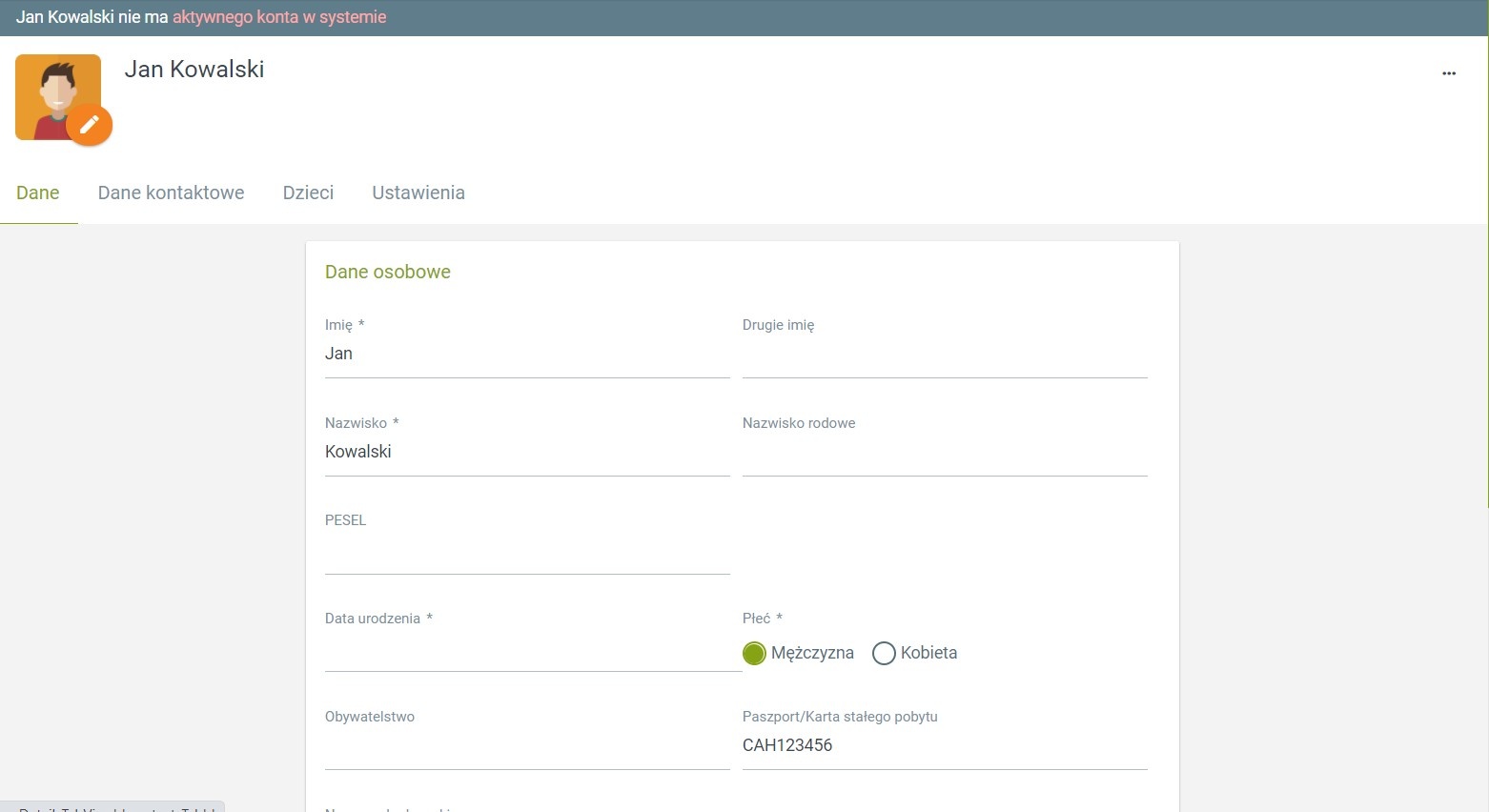Screen dimensions: 1489x812
Task: Click the Dane osobowe section header
Action: [x=387, y=272]
